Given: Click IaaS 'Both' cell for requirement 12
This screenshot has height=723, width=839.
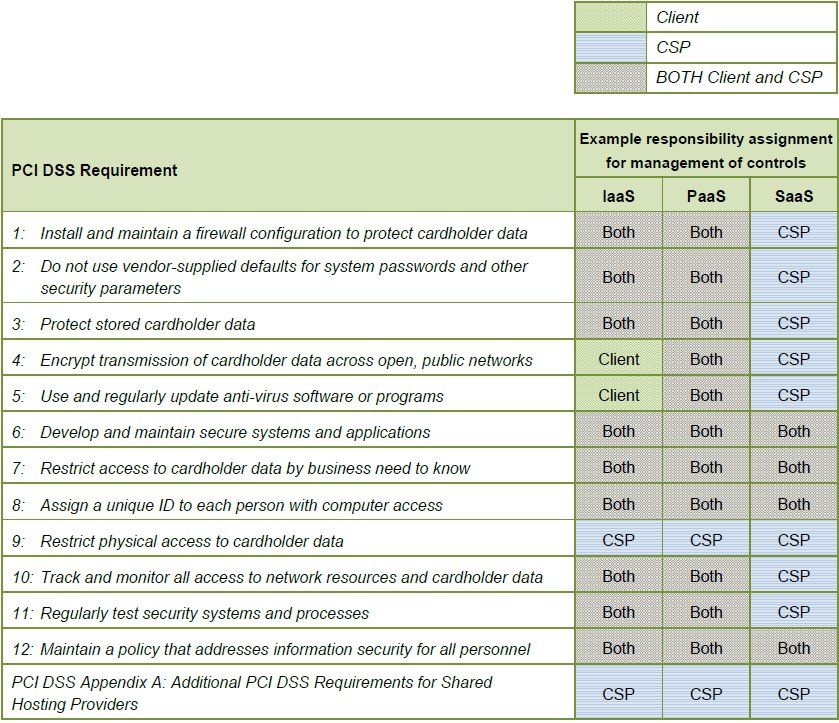Looking at the screenshot, I should tap(619, 648).
